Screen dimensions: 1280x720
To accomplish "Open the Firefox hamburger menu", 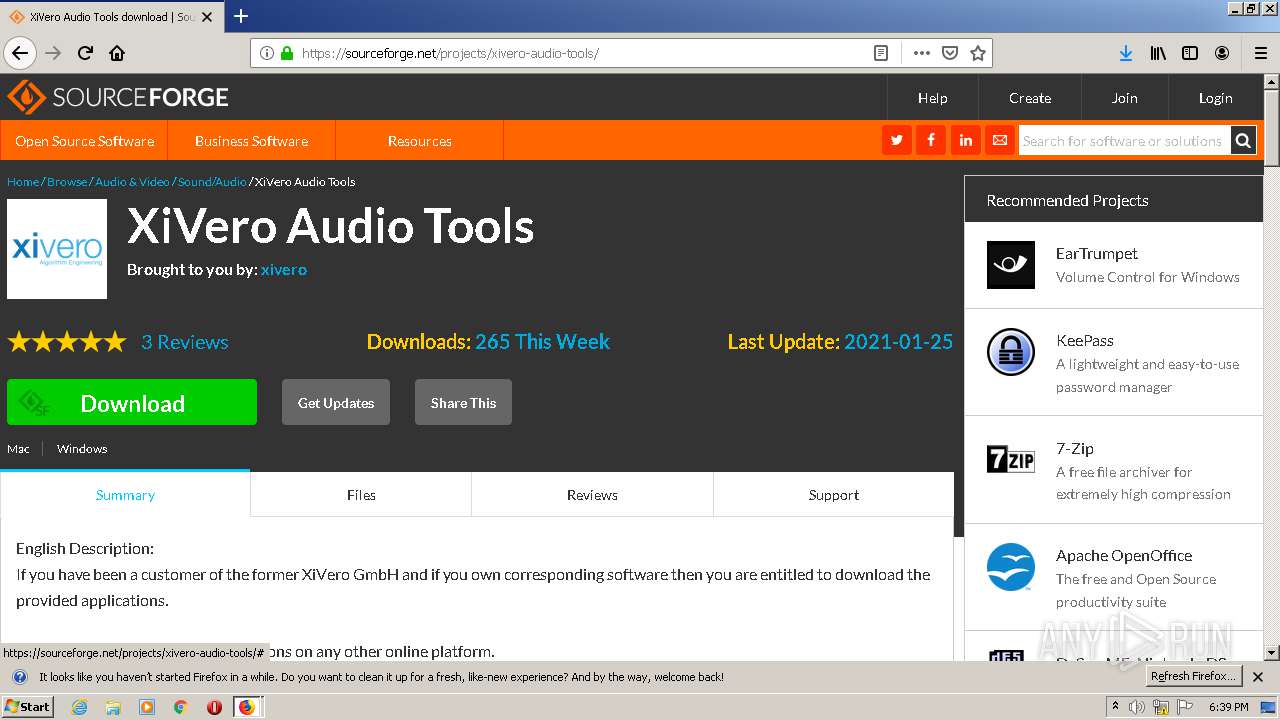I will 1260,53.
